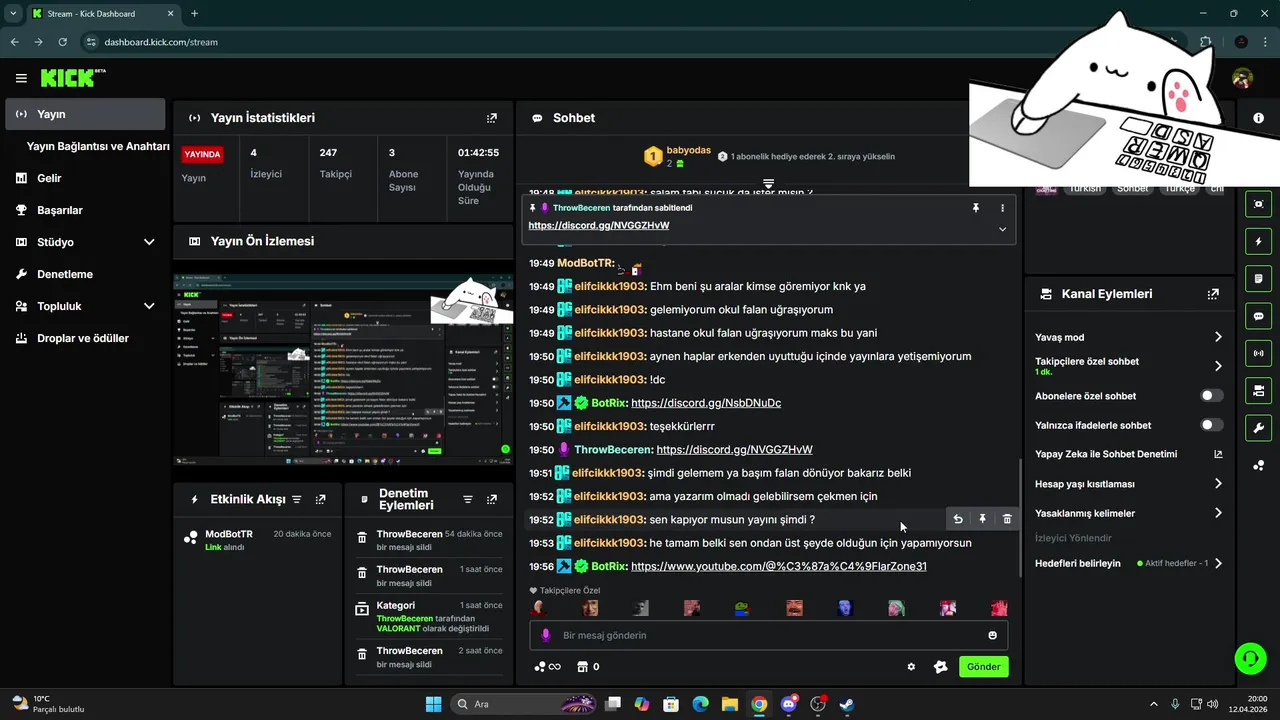1280x720 pixels.
Task: Open the hamburger menu beside KICK logo
Action: pyautogui.click(x=21, y=78)
